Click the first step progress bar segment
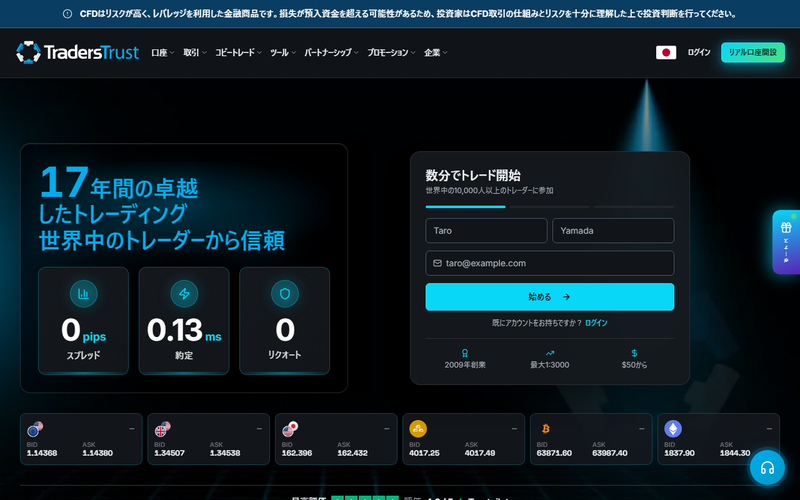 (465, 207)
